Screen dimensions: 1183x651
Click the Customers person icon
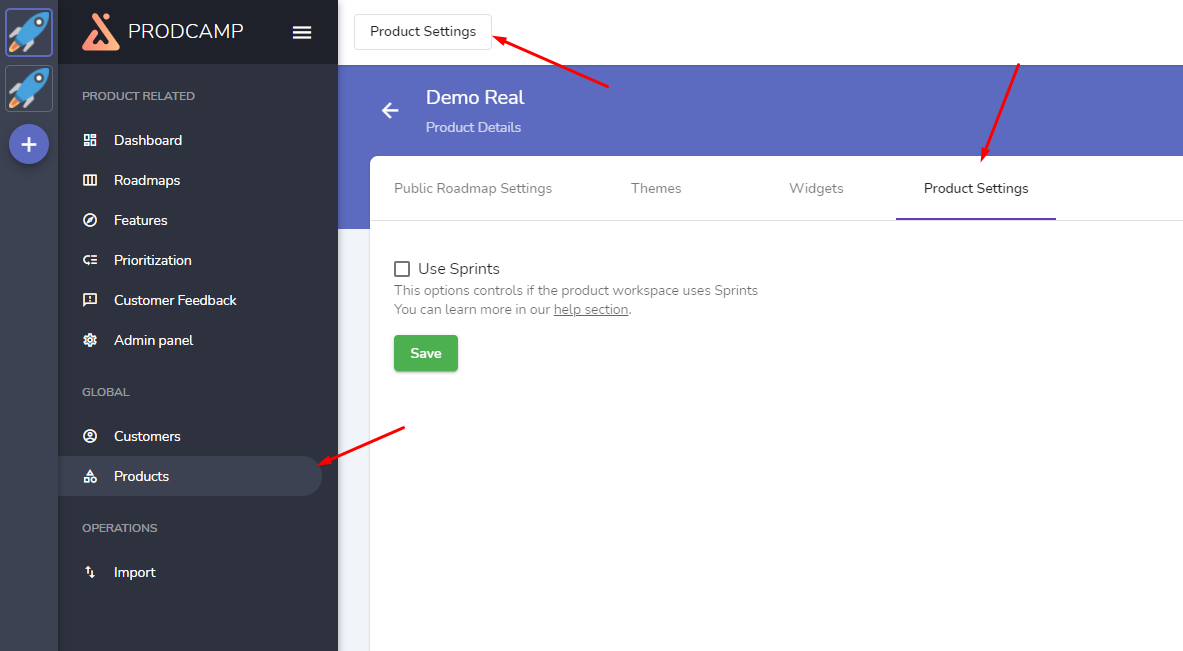pos(90,436)
